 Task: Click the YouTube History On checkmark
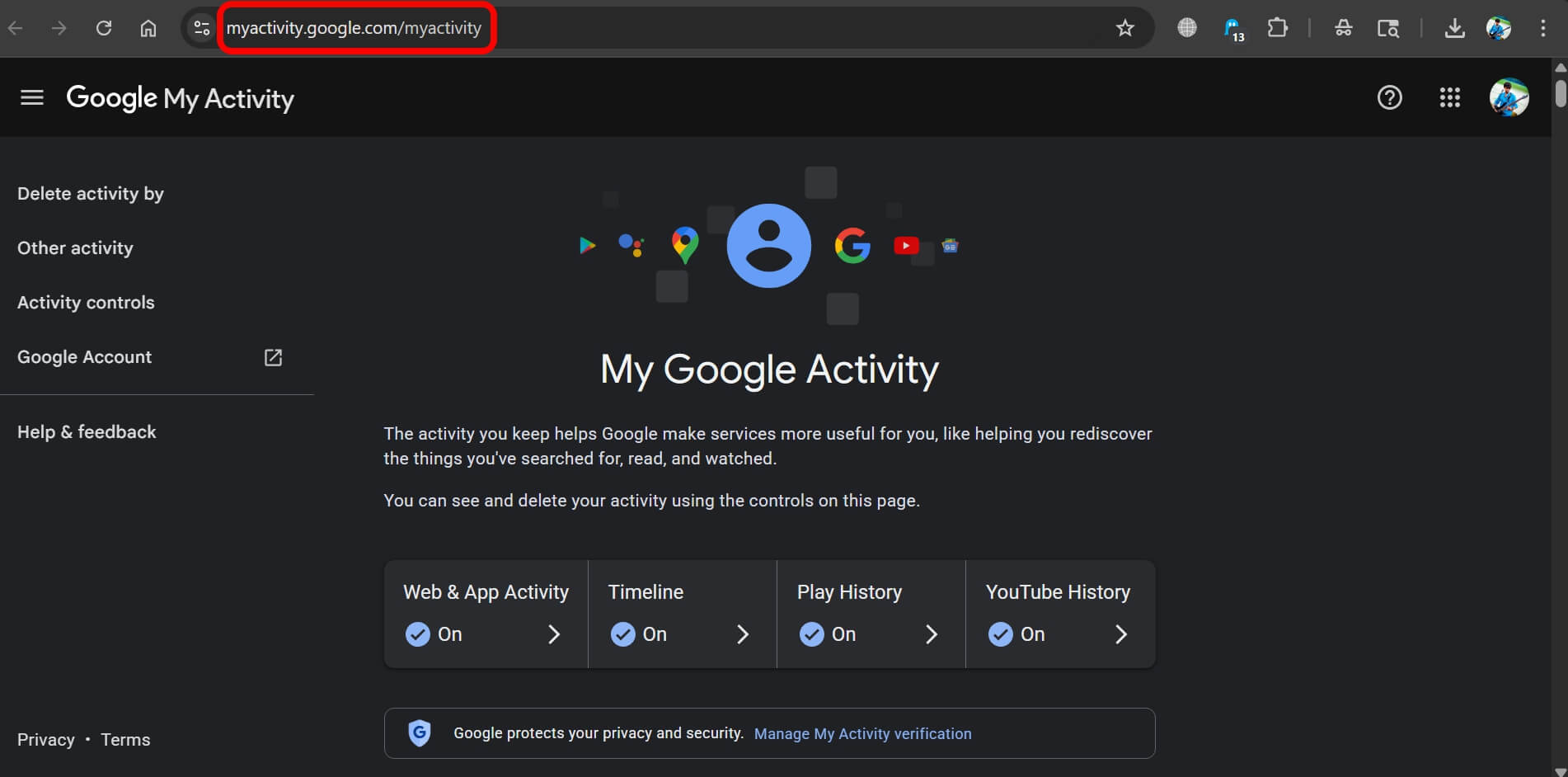pos(1001,634)
